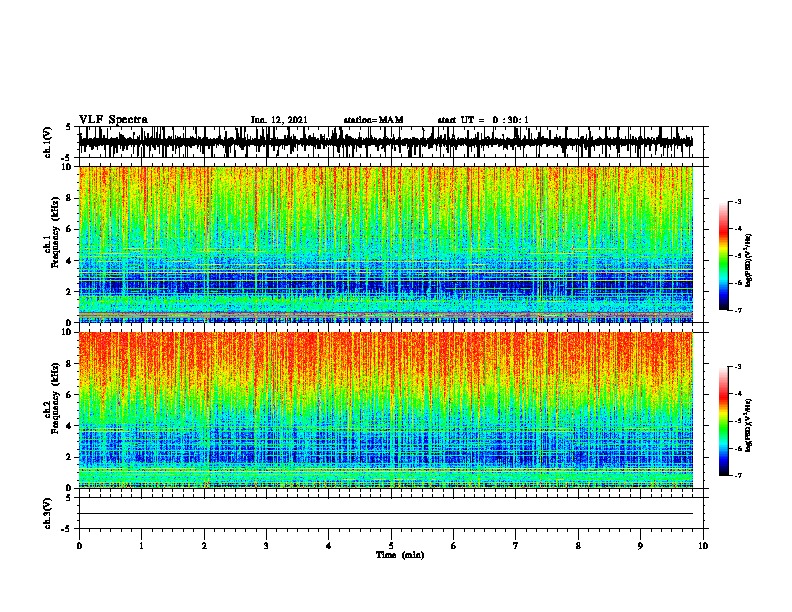Click the time axis tick label "2"
The height and width of the screenshot is (612, 792).
[x=204, y=546]
